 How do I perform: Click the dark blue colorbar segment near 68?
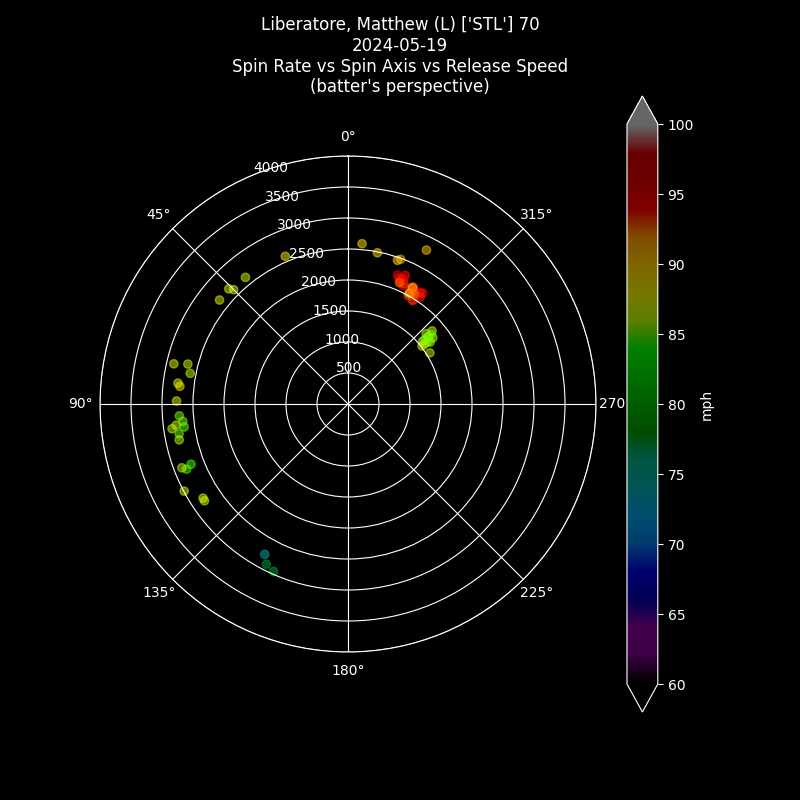pyautogui.click(x=642, y=573)
